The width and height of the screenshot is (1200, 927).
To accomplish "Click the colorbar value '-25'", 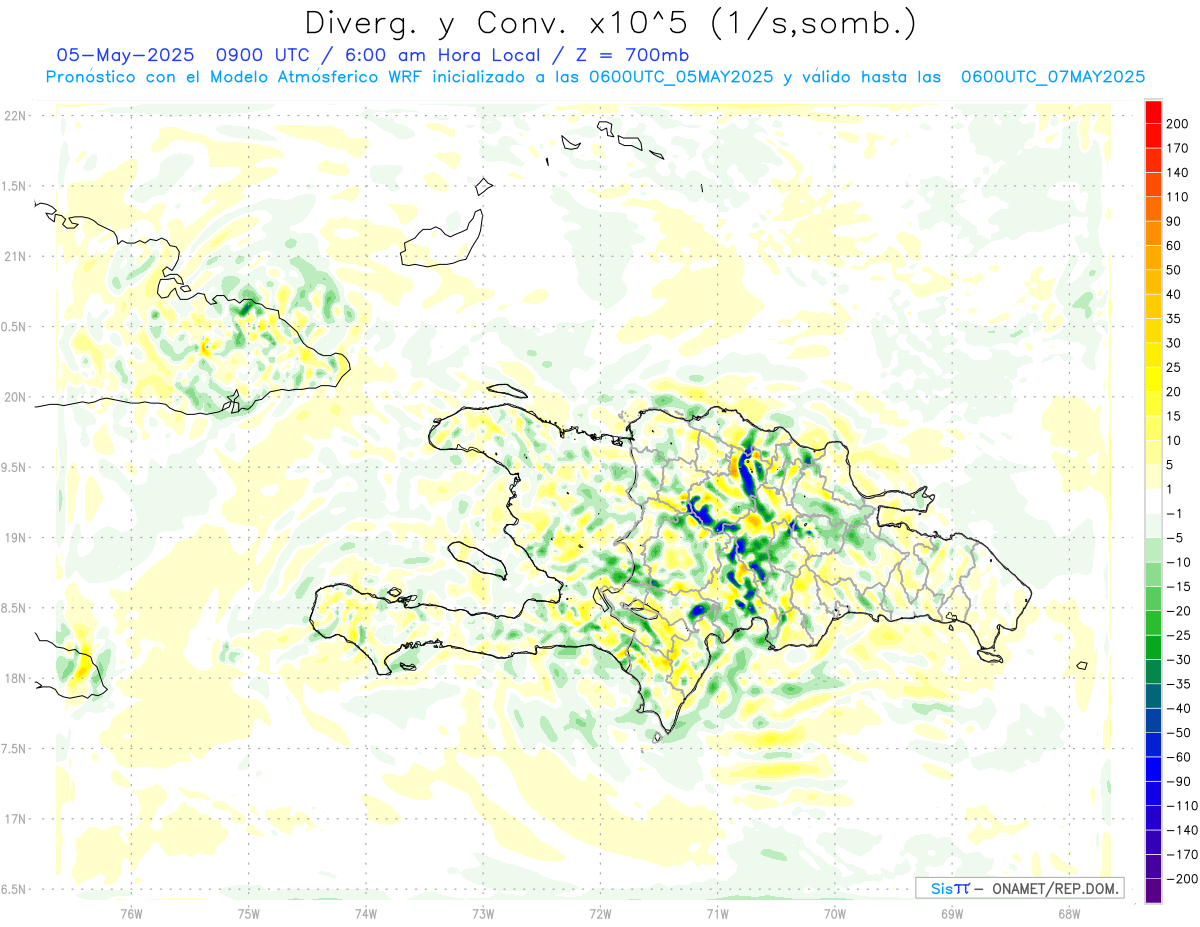I will pos(1181,635).
